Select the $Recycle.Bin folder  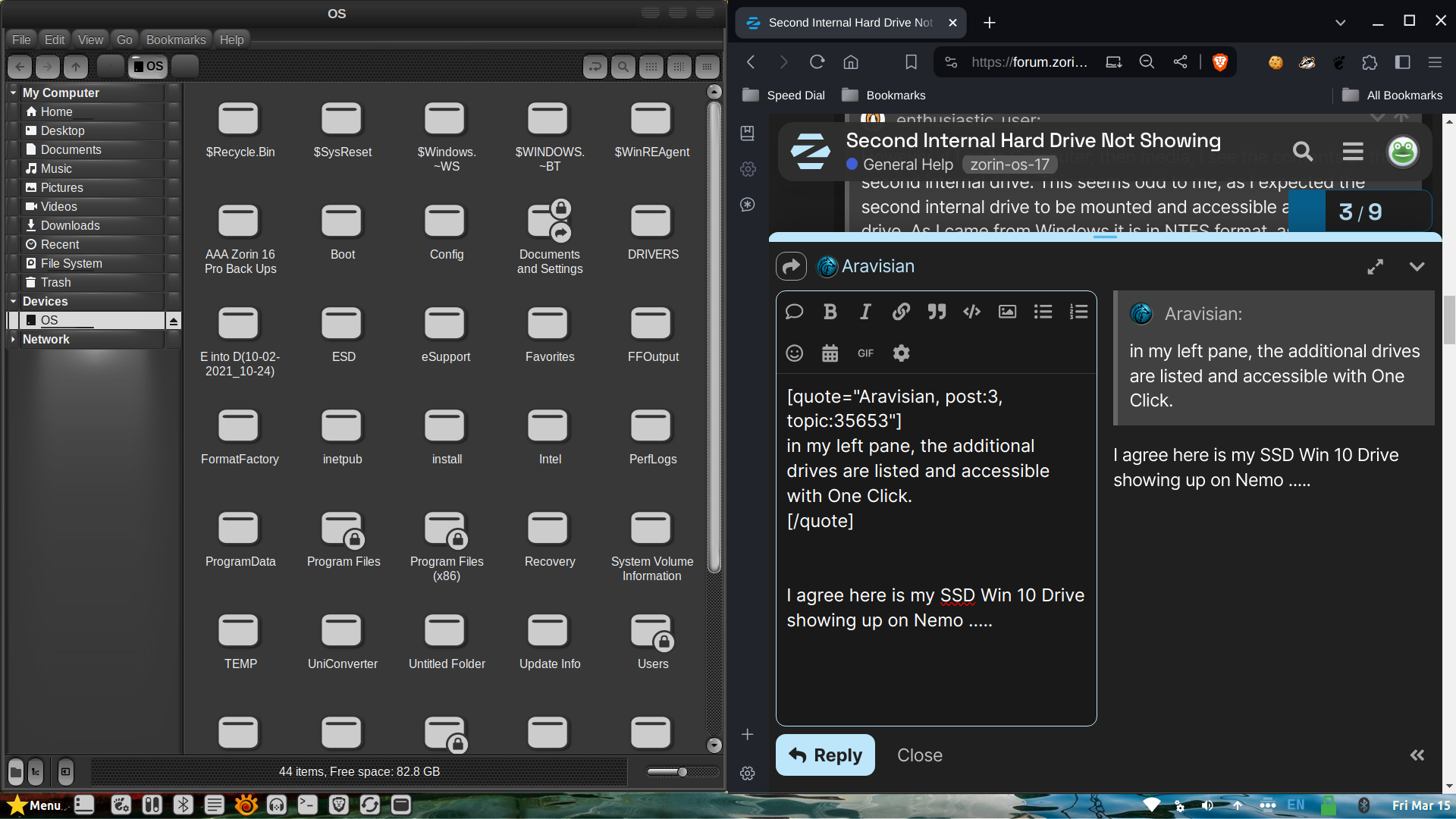(240, 129)
